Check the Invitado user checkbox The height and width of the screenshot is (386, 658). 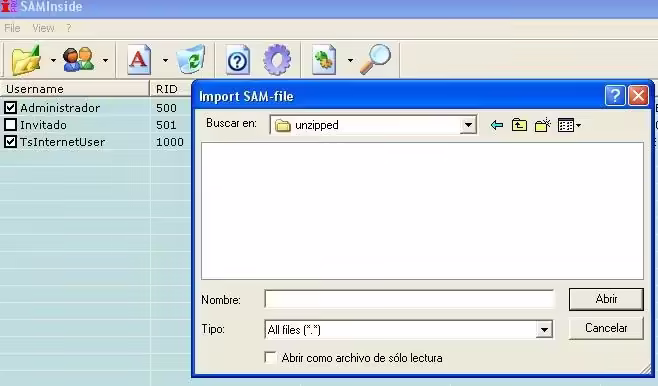[x=10, y=125]
